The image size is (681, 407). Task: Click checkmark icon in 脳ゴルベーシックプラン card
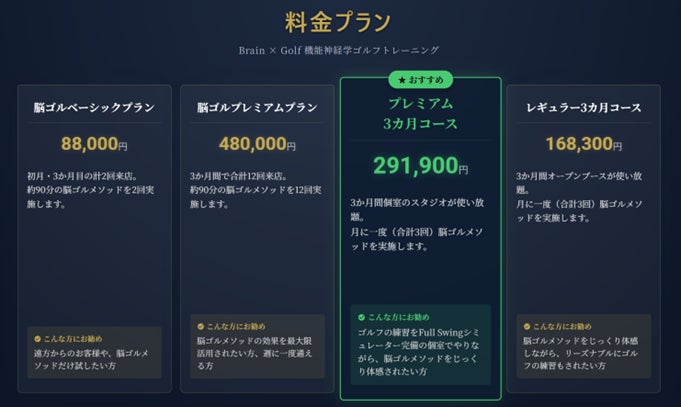click(x=37, y=339)
